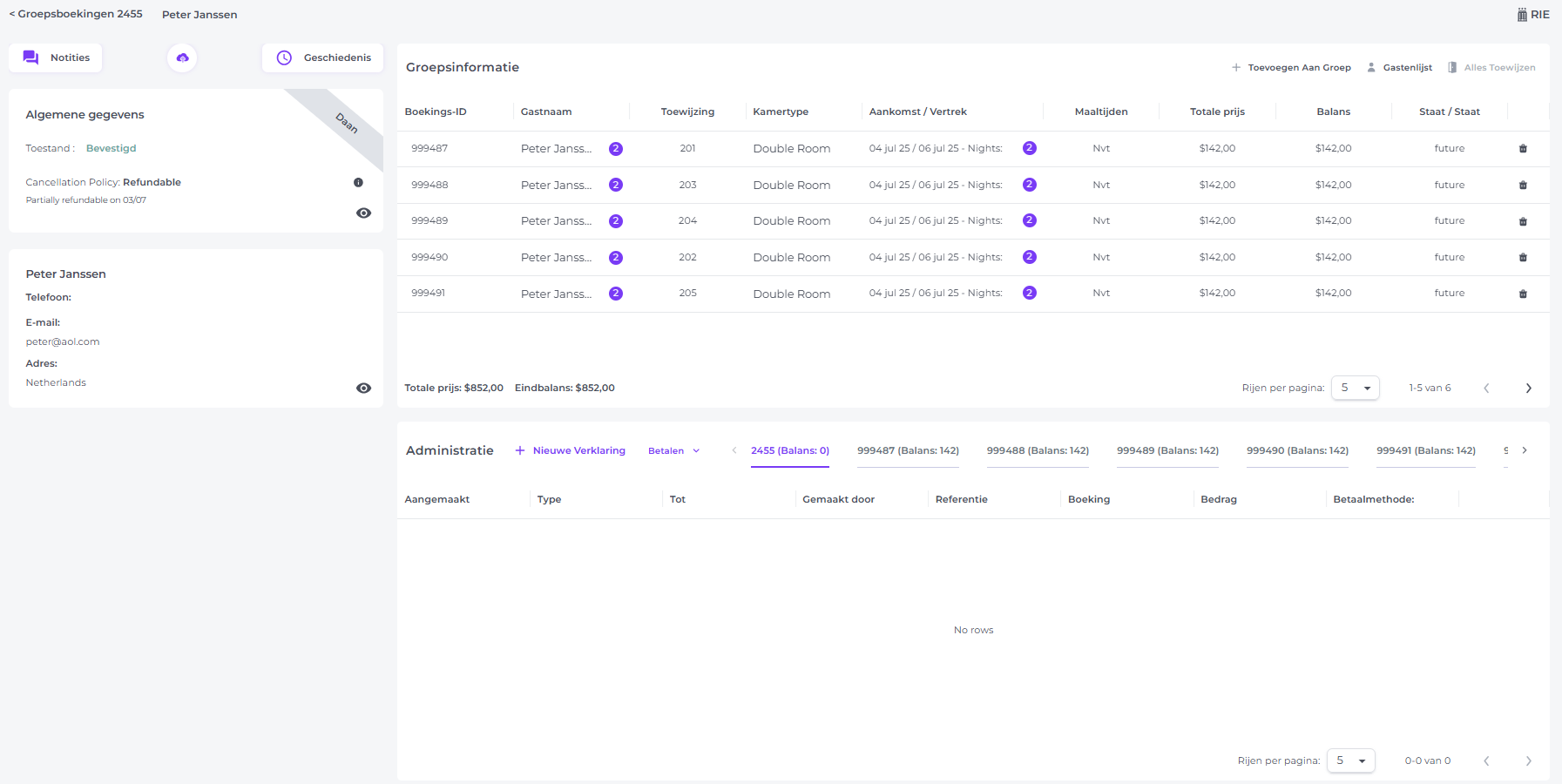The height and width of the screenshot is (784, 1562).
Task: Select tab 2455 (Balans: 0)
Action: 790,450
